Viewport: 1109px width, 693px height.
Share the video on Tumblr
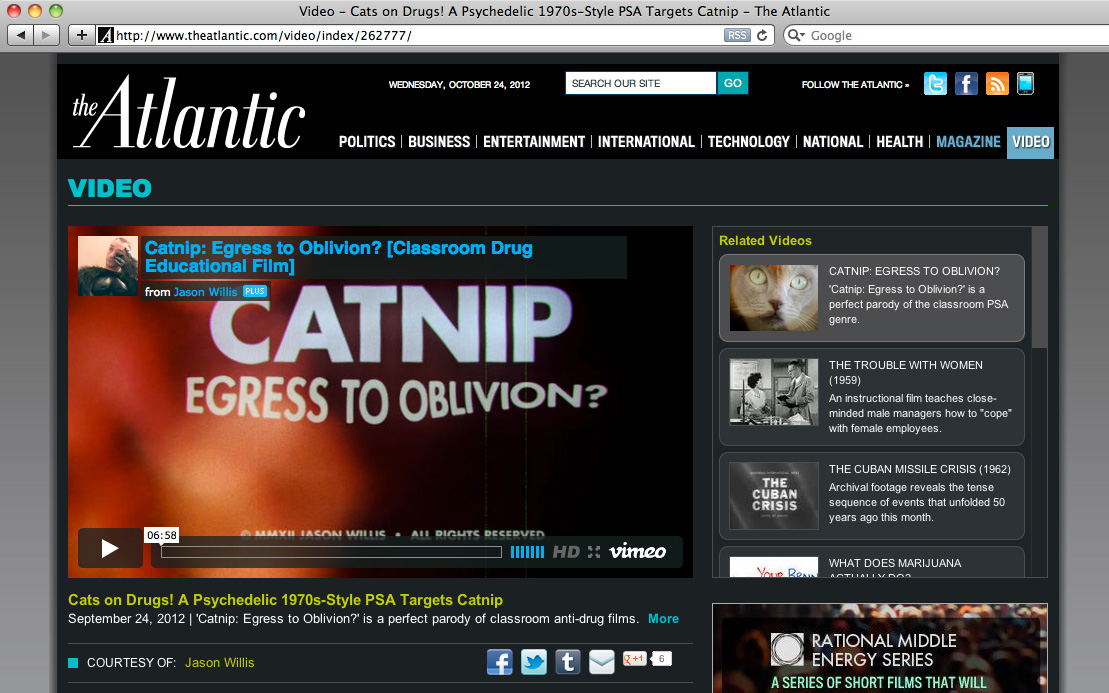click(x=568, y=661)
